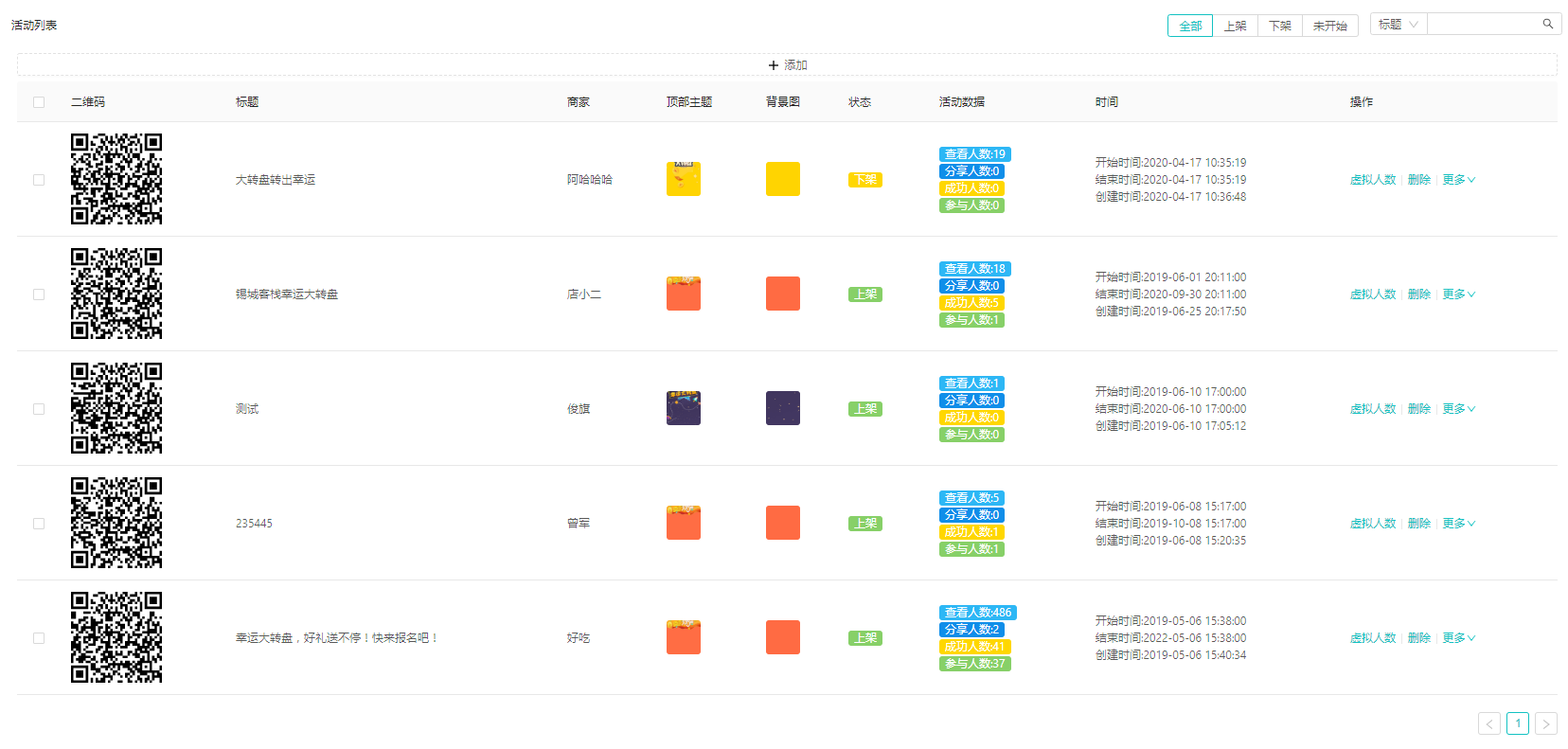Click 删除 for 235445 row
Image resolution: width=1568 pixels, height=749 pixels.
(1419, 524)
